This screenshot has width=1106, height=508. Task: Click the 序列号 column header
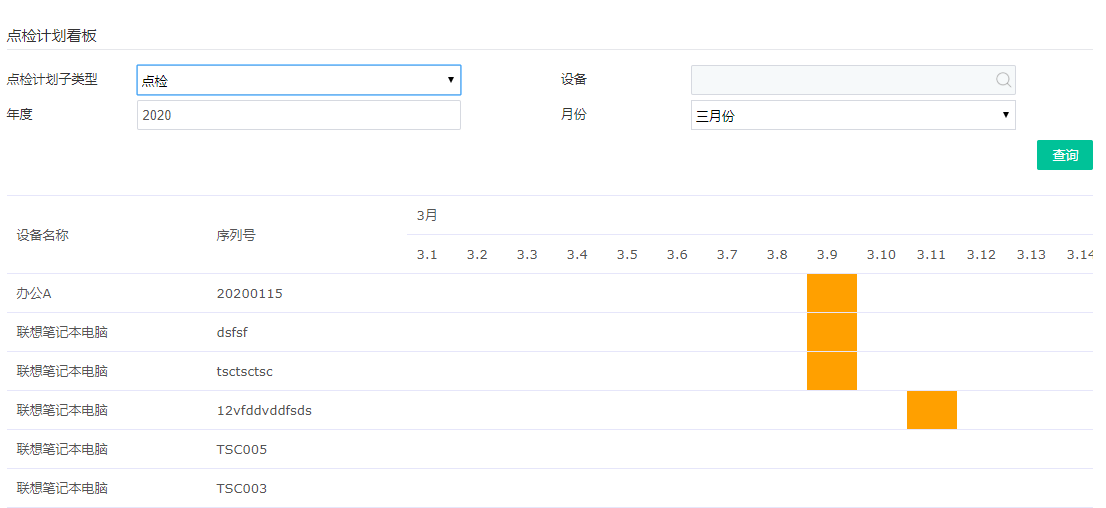(236, 235)
